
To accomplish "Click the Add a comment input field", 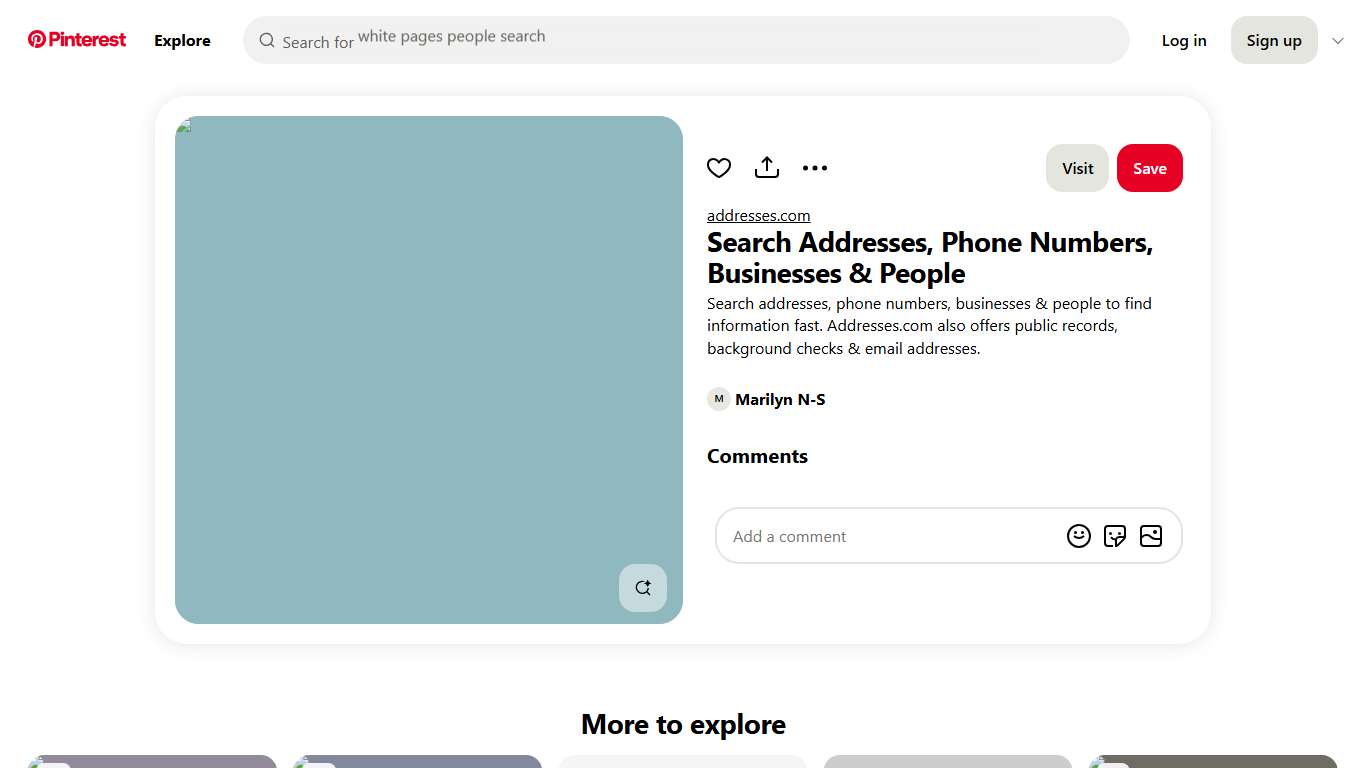I will point(880,536).
